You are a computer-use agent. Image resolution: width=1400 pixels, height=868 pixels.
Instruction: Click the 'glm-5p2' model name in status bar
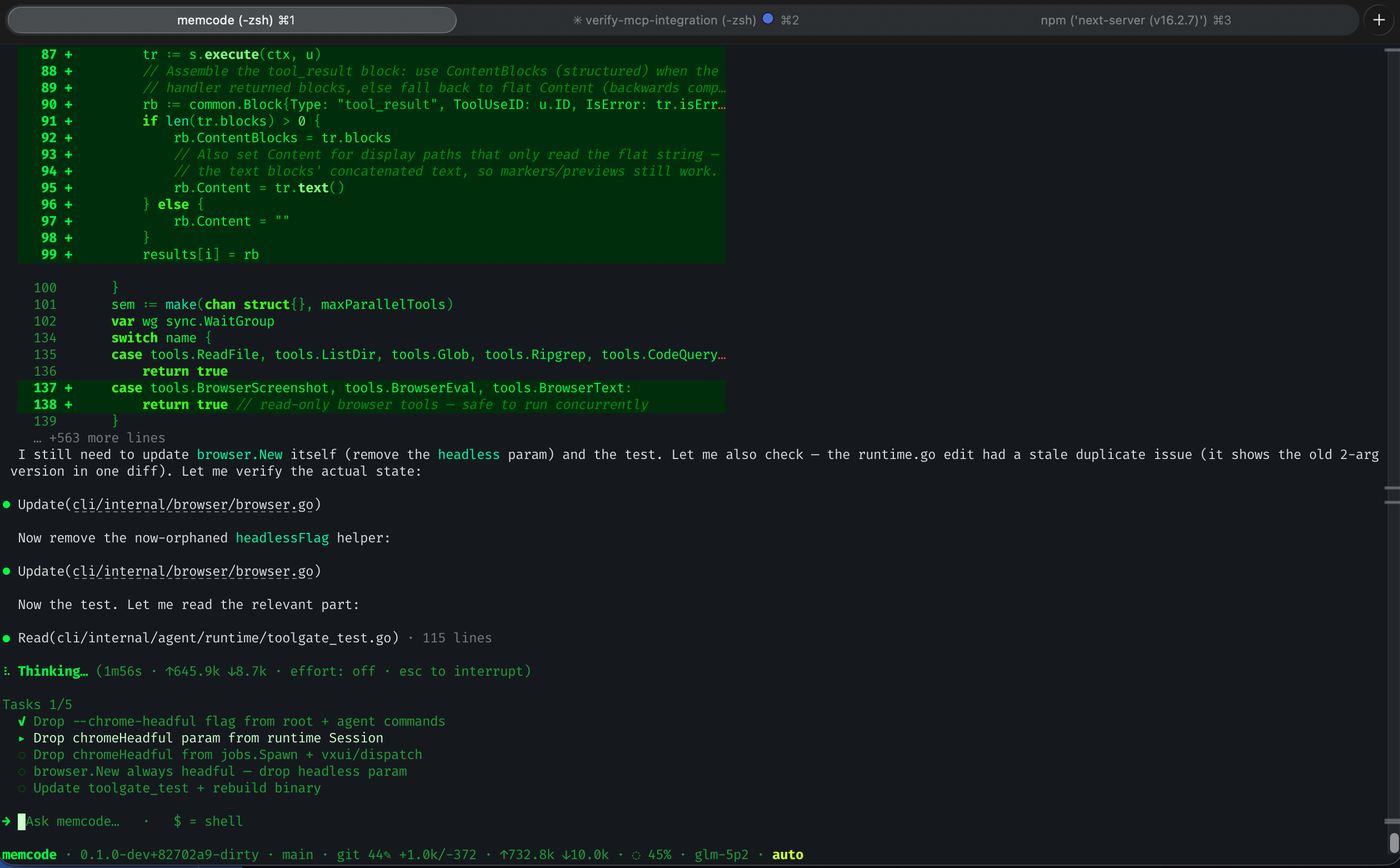point(721,854)
